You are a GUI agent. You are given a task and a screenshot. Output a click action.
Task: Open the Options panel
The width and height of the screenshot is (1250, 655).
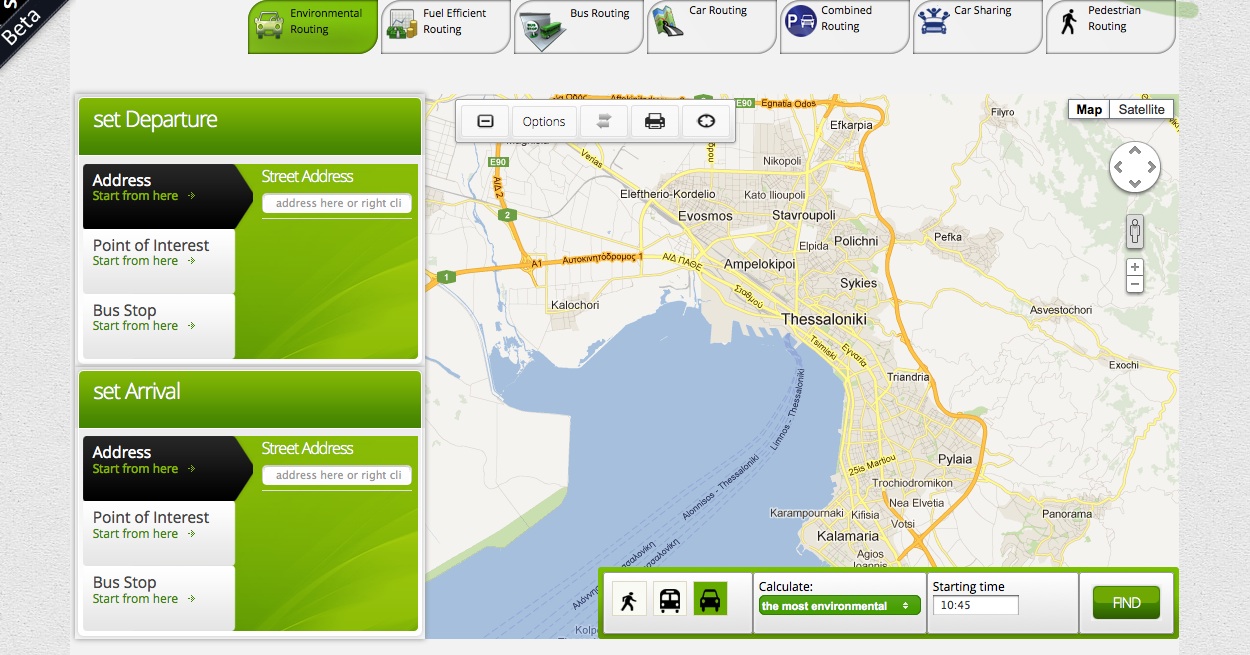pos(543,120)
